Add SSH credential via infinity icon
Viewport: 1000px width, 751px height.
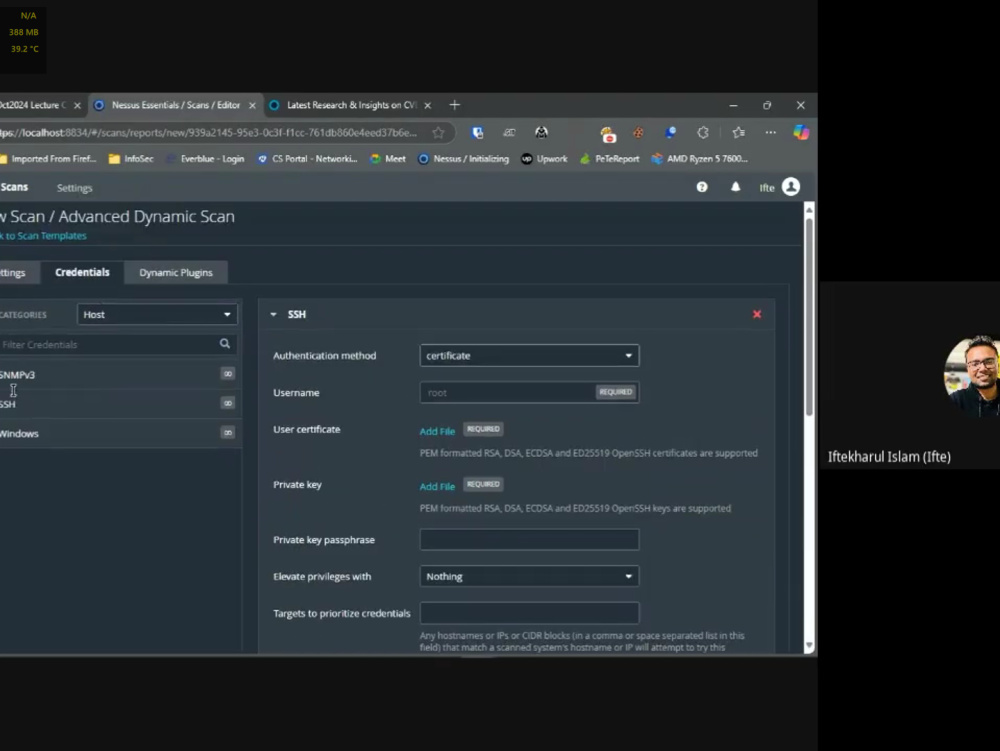coord(228,403)
